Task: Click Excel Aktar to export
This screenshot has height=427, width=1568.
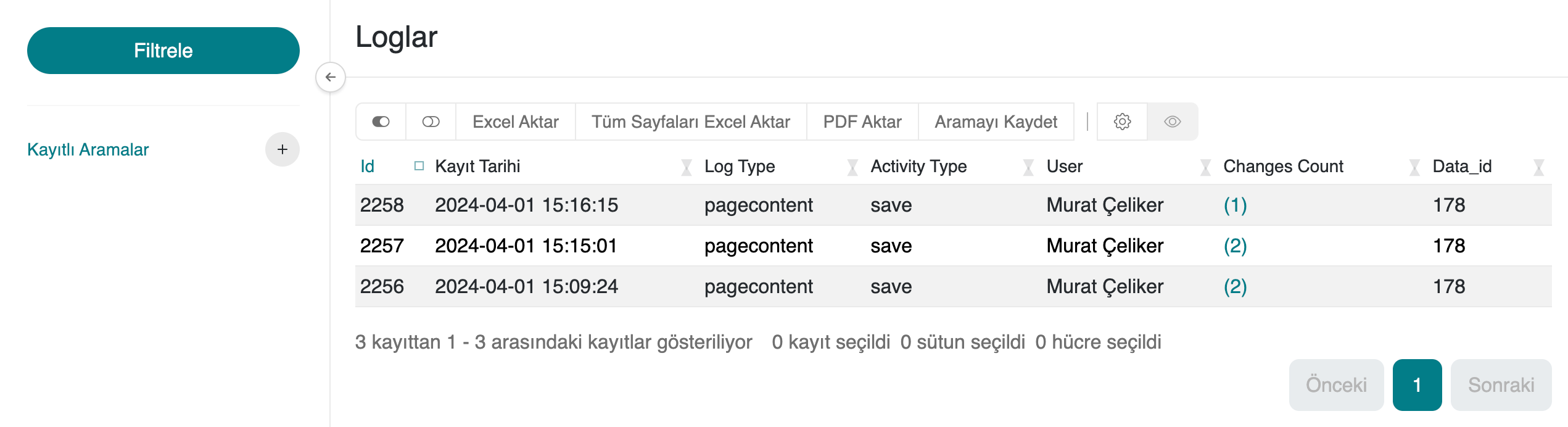Action: [515, 122]
